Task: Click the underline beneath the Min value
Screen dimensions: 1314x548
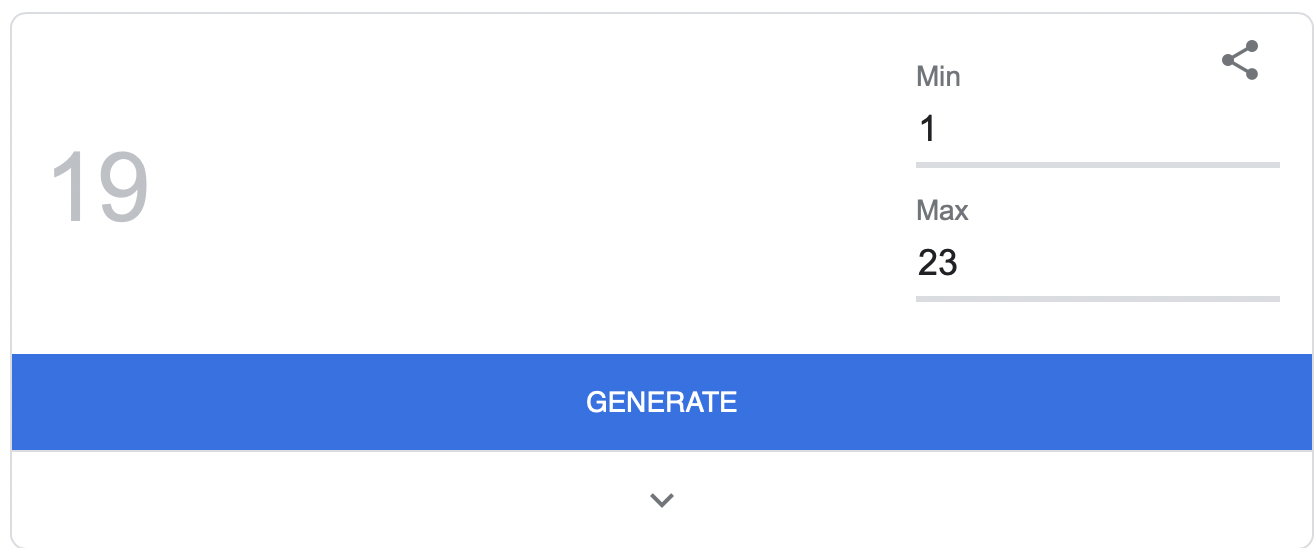Action: tap(1097, 164)
